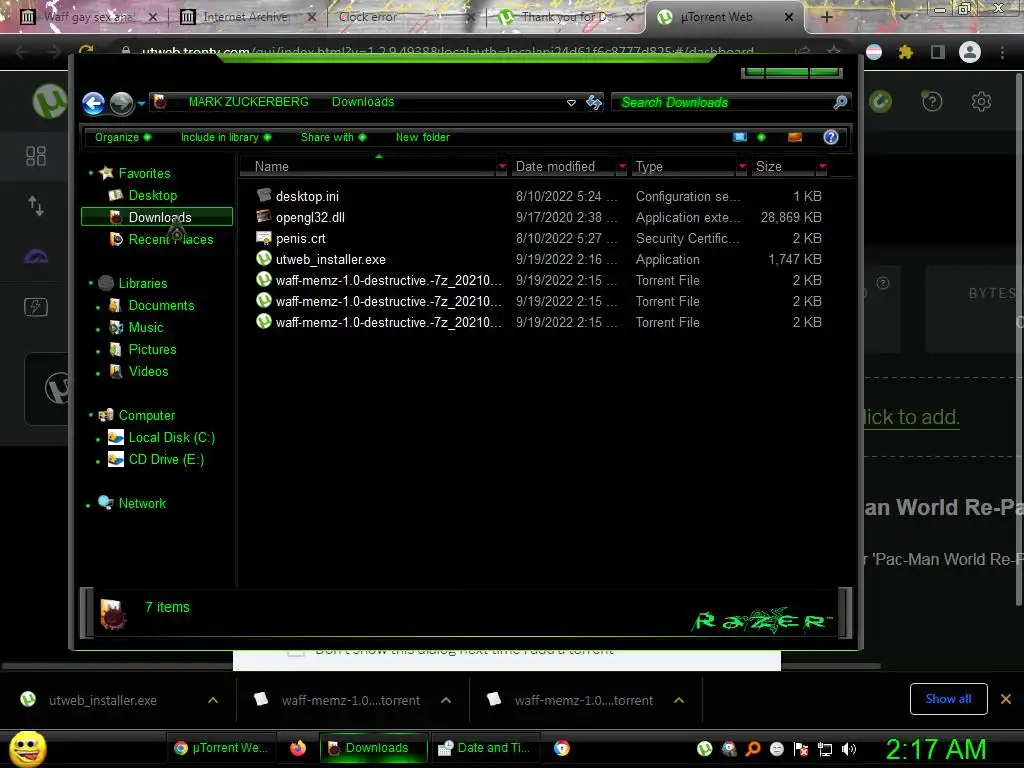Click the search magnifier icon
The height and width of the screenshot is (768, 1024).
pos(840,102)
